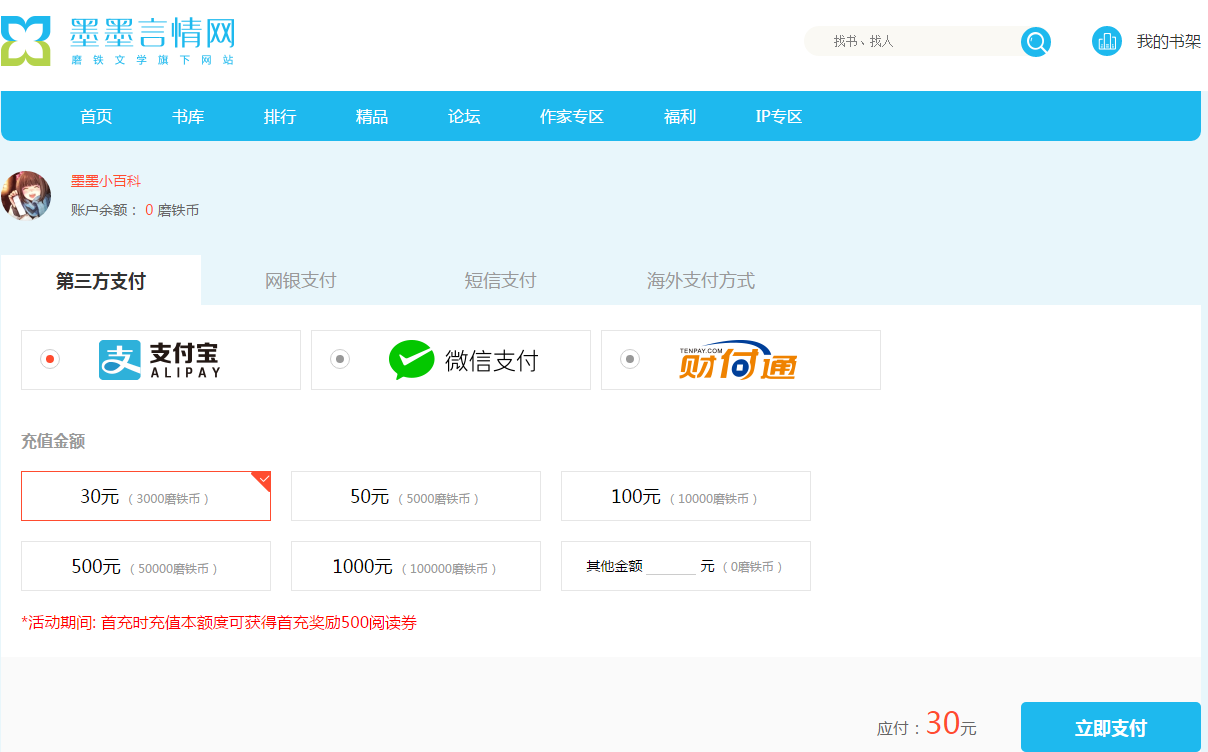
Task: Switch to the 网银支付 tab
Action: [x=301, y=280]
